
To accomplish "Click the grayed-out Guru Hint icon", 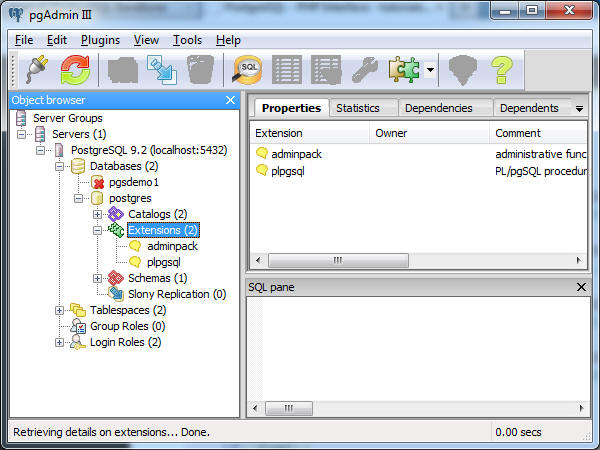I will pyautogui.click(x=463, y=70).
